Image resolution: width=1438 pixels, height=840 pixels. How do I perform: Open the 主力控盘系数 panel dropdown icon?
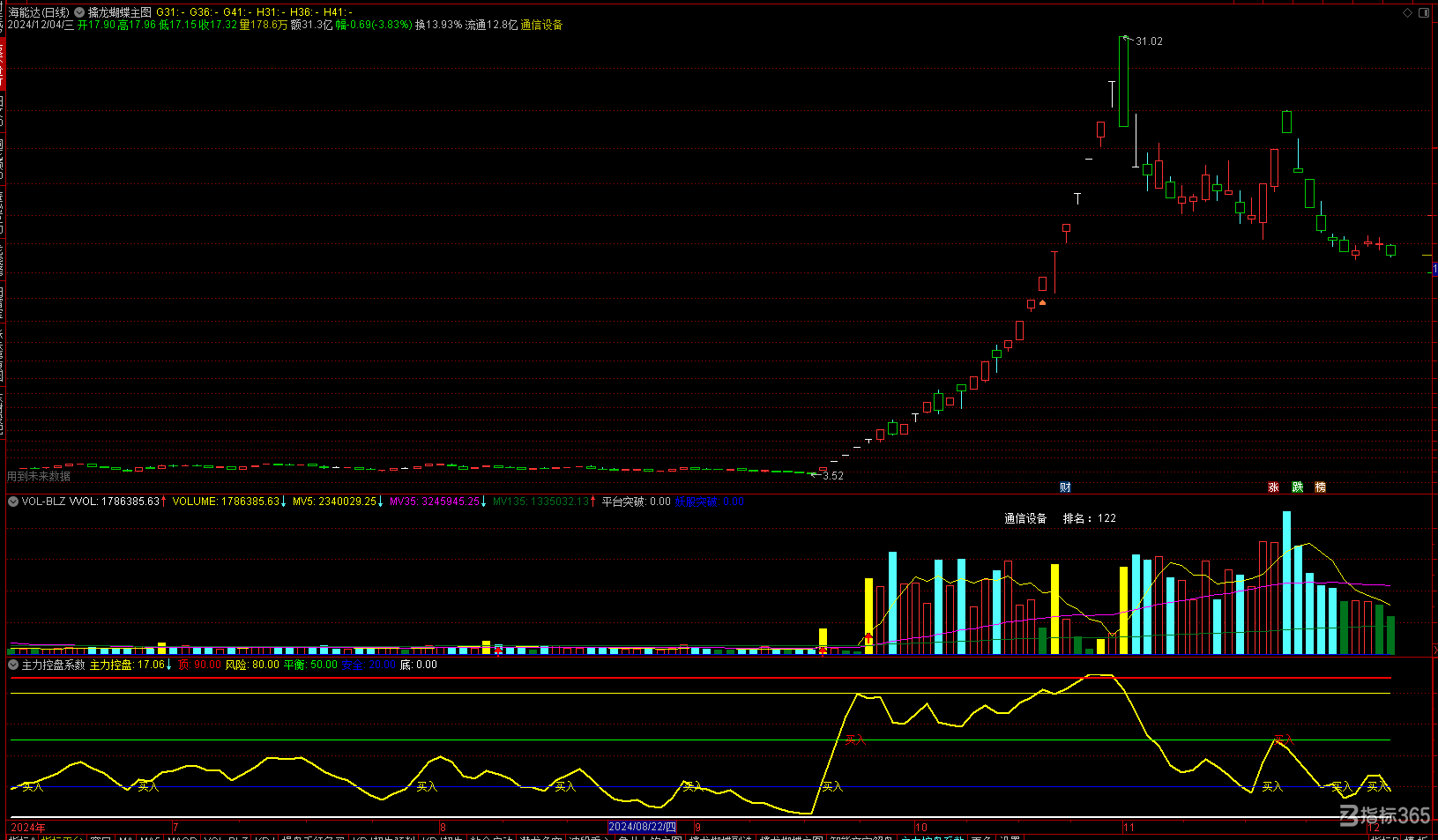tap(13, 665)
